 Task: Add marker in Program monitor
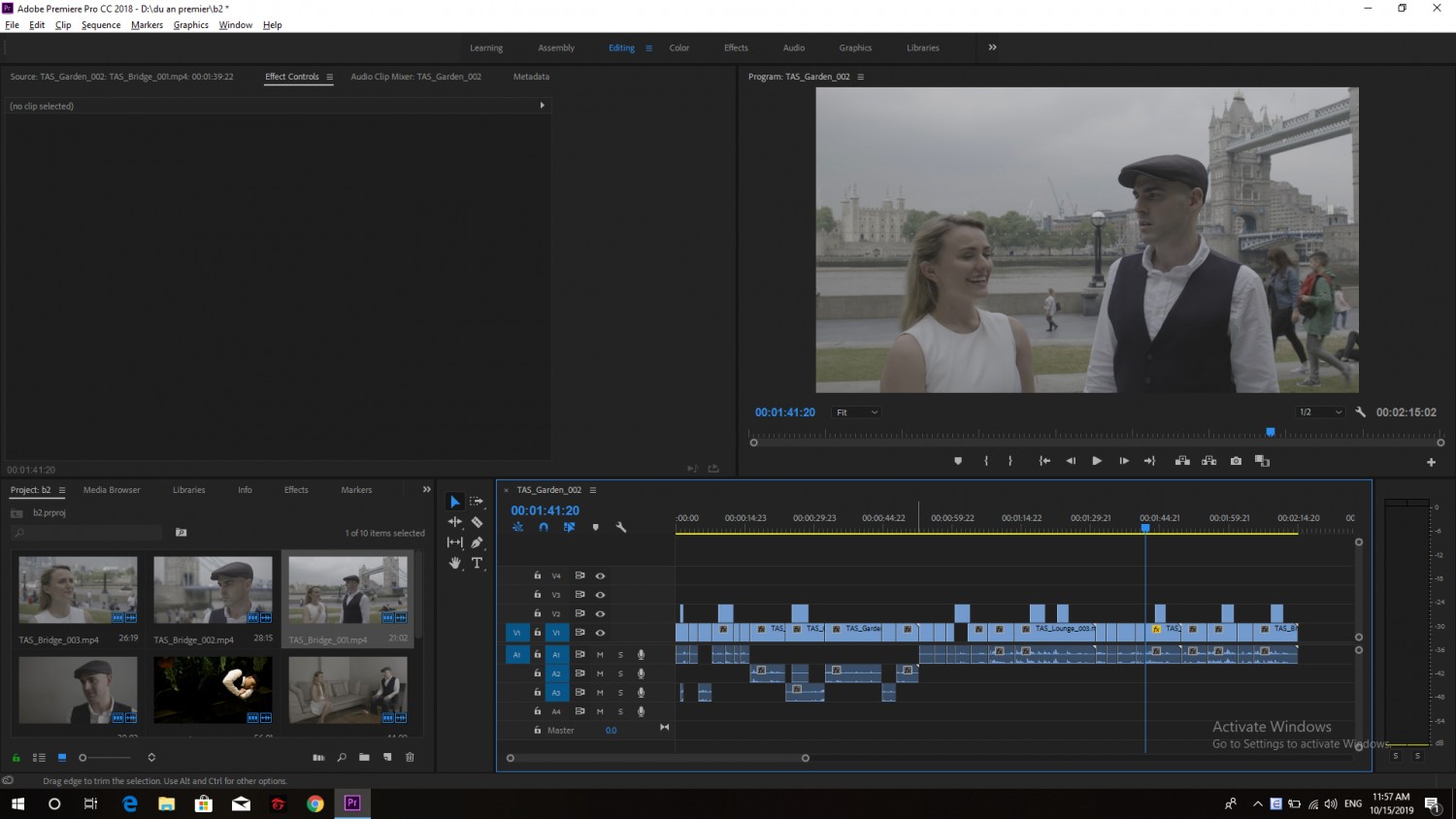[958, 461]
